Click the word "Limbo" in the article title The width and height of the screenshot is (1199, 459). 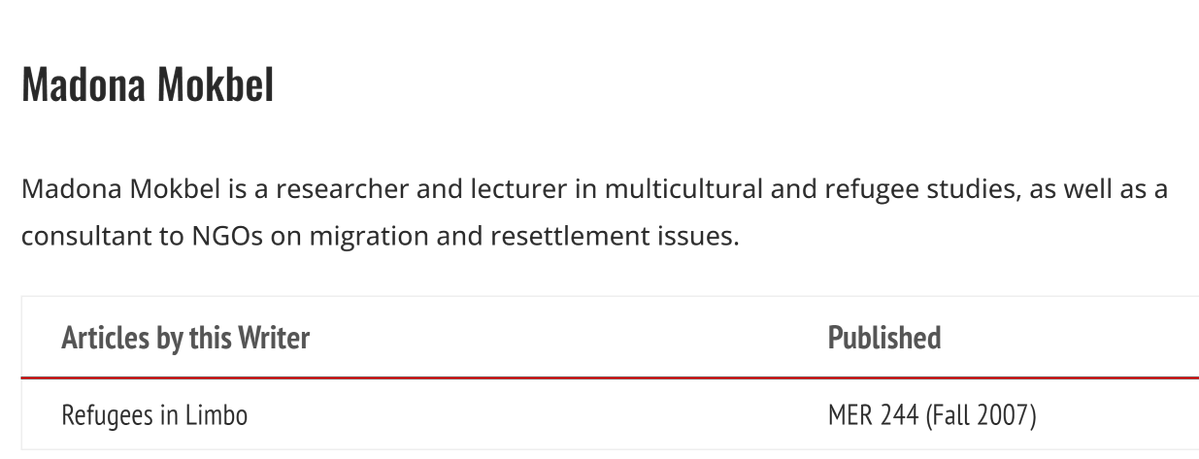[x=215, y=415]
